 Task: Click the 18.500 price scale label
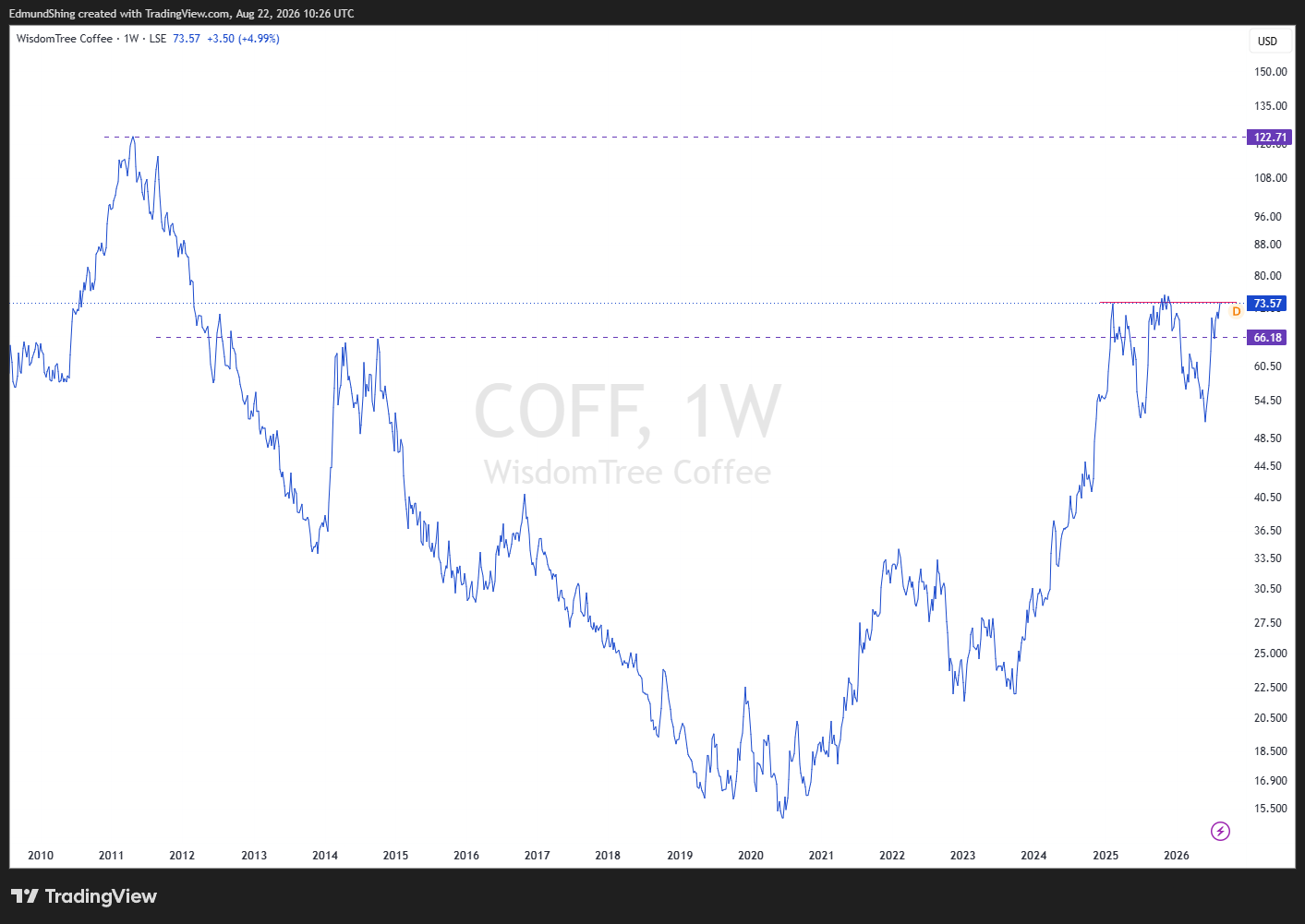(1270, 751)
